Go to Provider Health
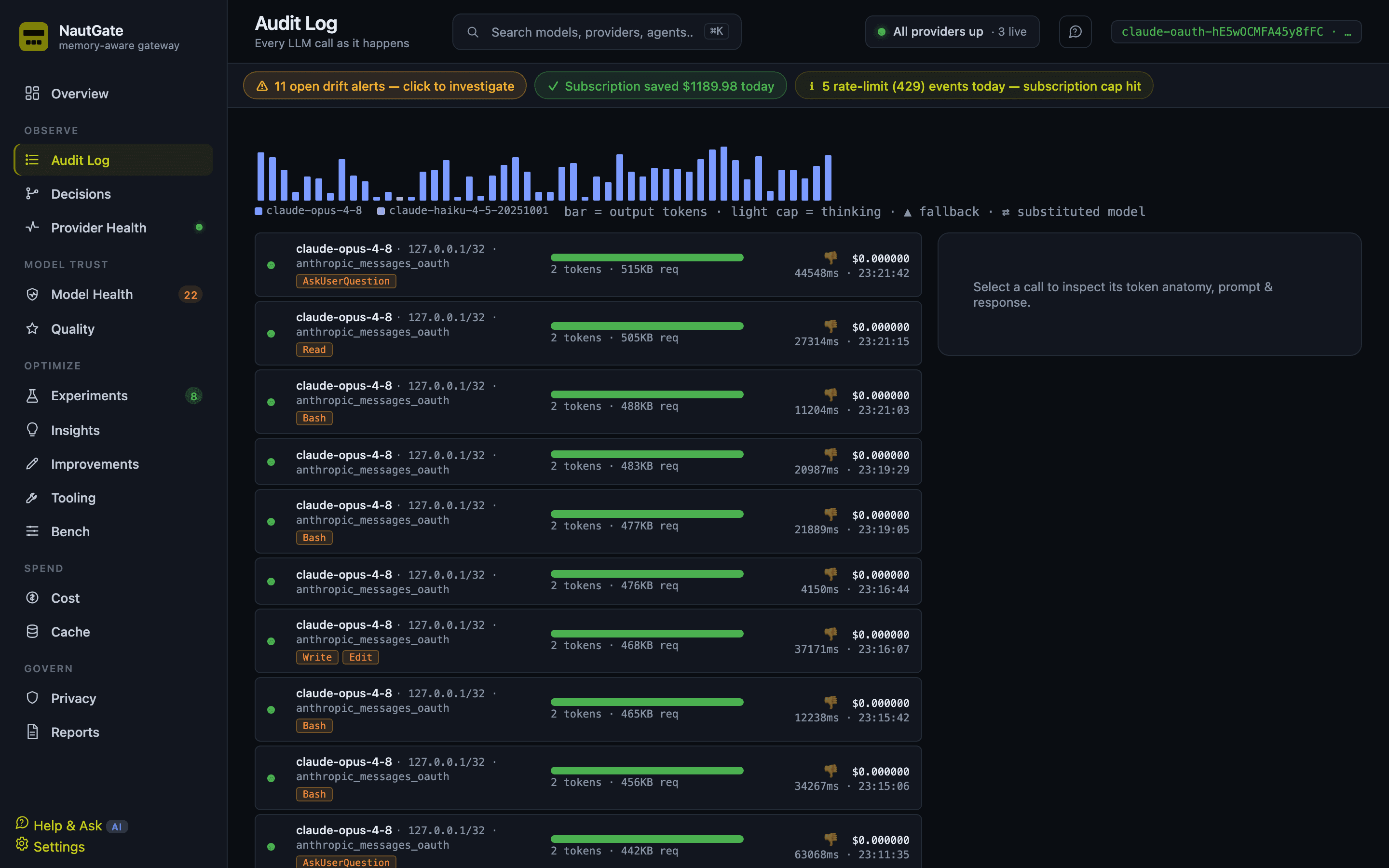The width and height of the screenshot is (1389, 868). [x=113, y=227]
